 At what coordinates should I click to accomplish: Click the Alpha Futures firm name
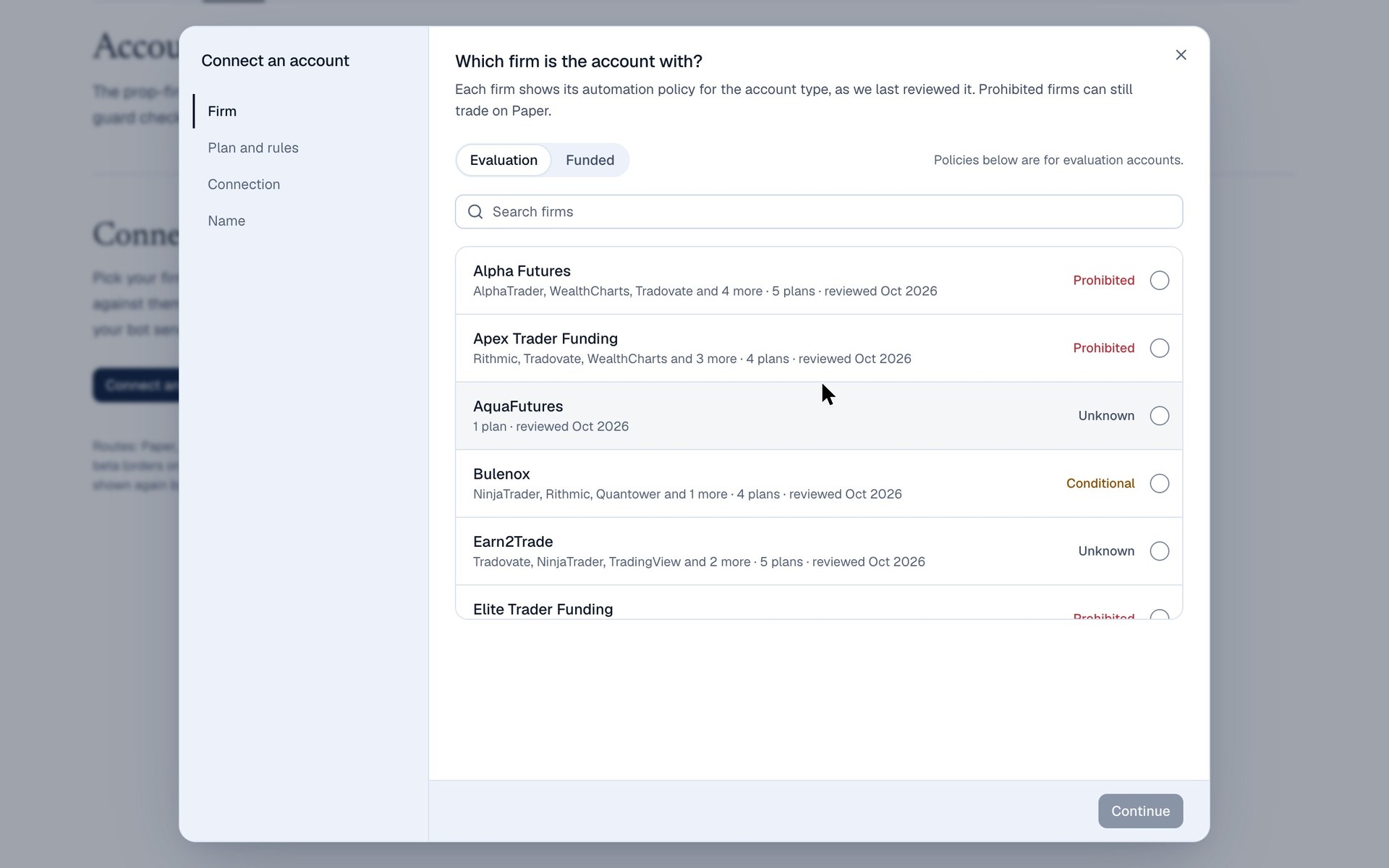coord(522,271)
